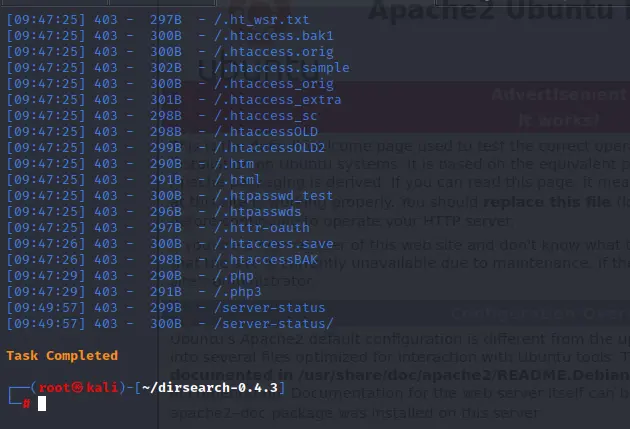Click the /.htaccessOLD path text
Screen dimensions: 630x429
click(266, 132)
